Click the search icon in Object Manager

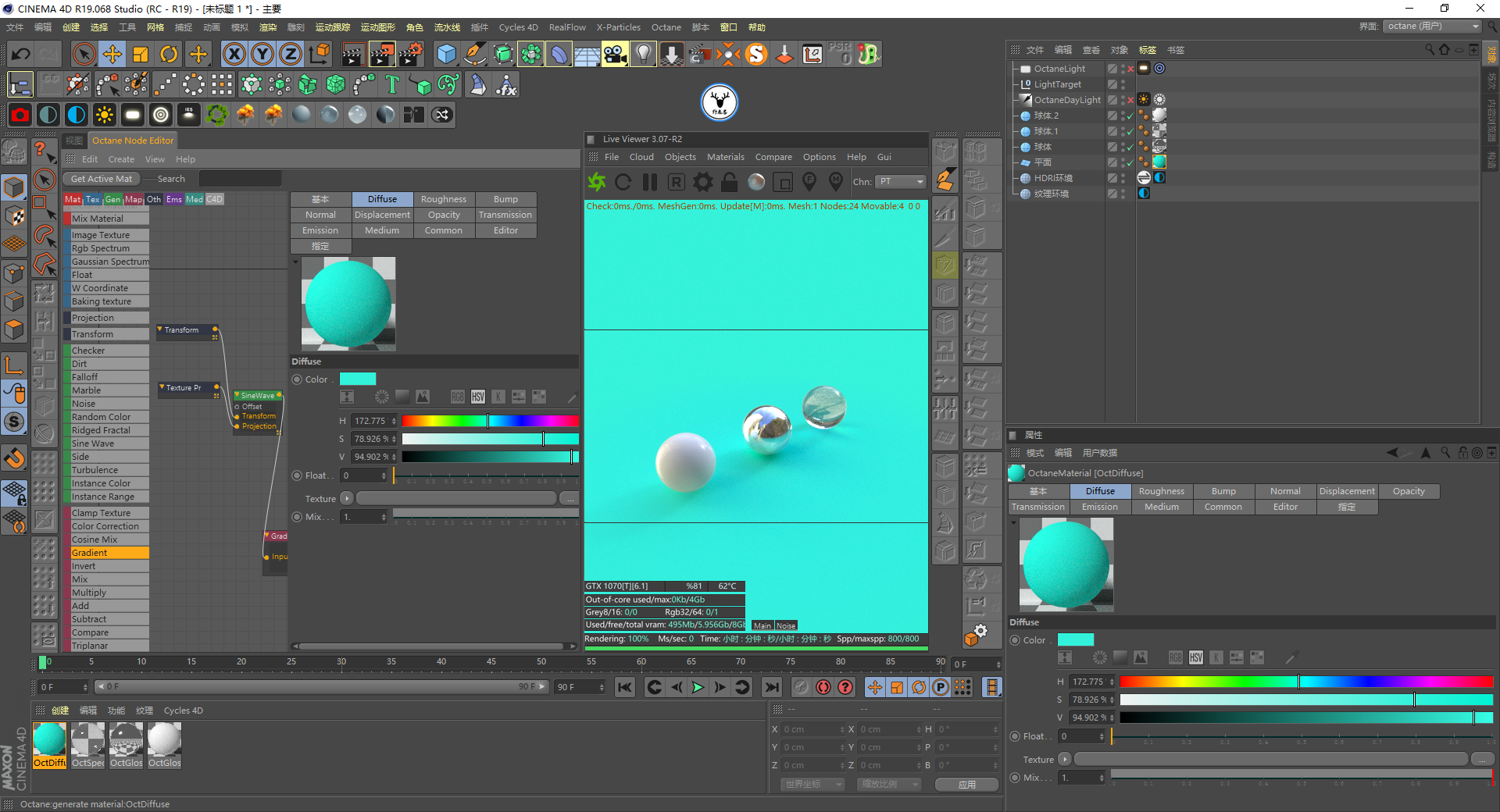pos(1430,49)
